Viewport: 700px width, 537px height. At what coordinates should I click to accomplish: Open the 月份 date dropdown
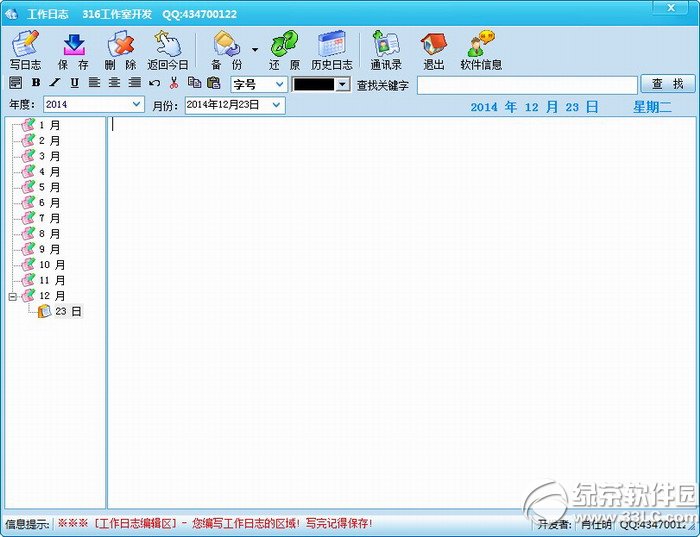235,105
